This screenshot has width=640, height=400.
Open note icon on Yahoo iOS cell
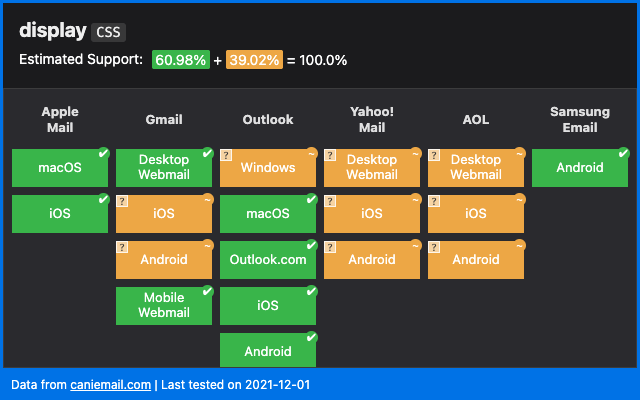pyautogui.click(x=330, y=201)
